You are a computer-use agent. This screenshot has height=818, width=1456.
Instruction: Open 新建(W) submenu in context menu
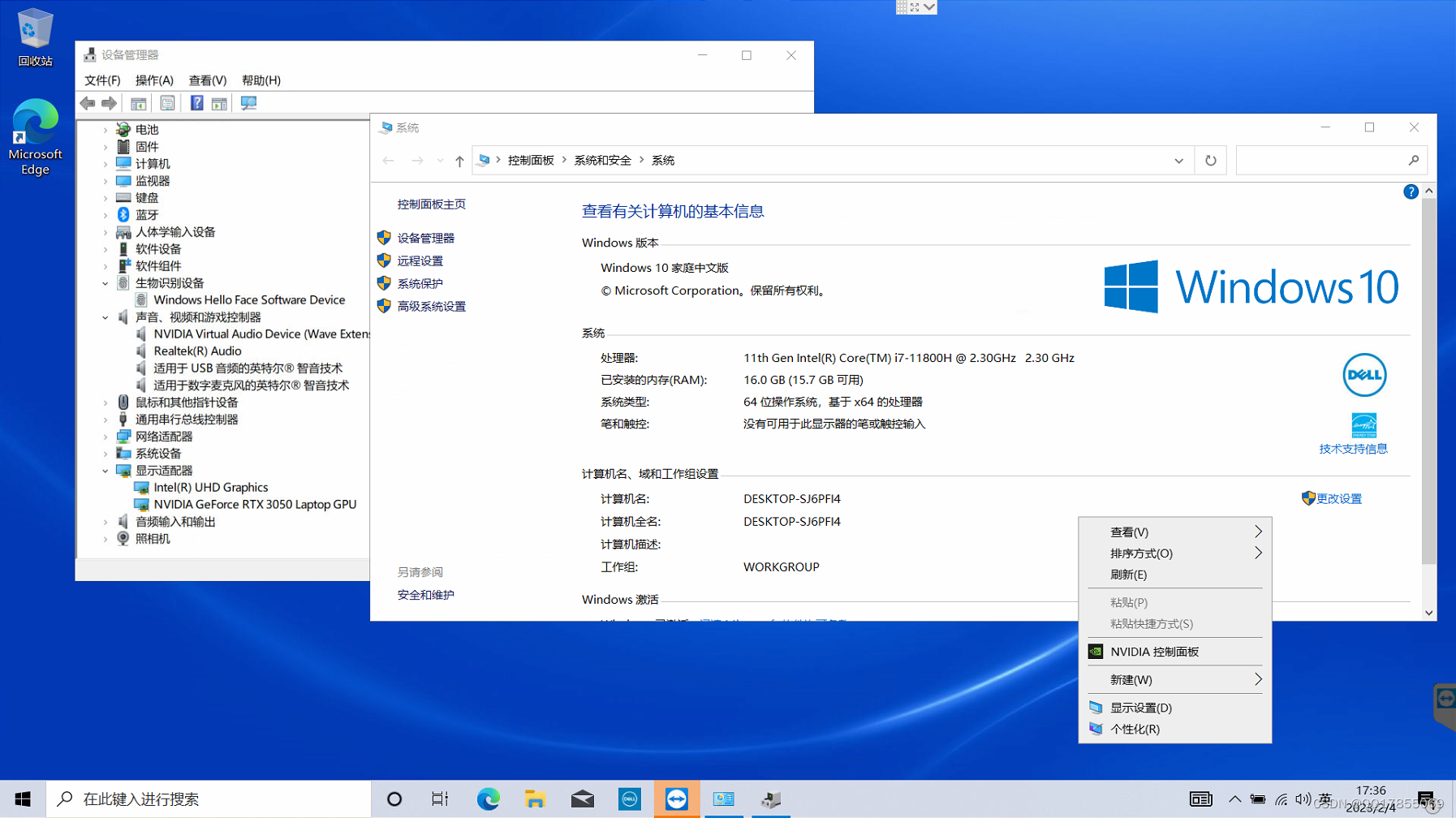(x=1174, y=679)
